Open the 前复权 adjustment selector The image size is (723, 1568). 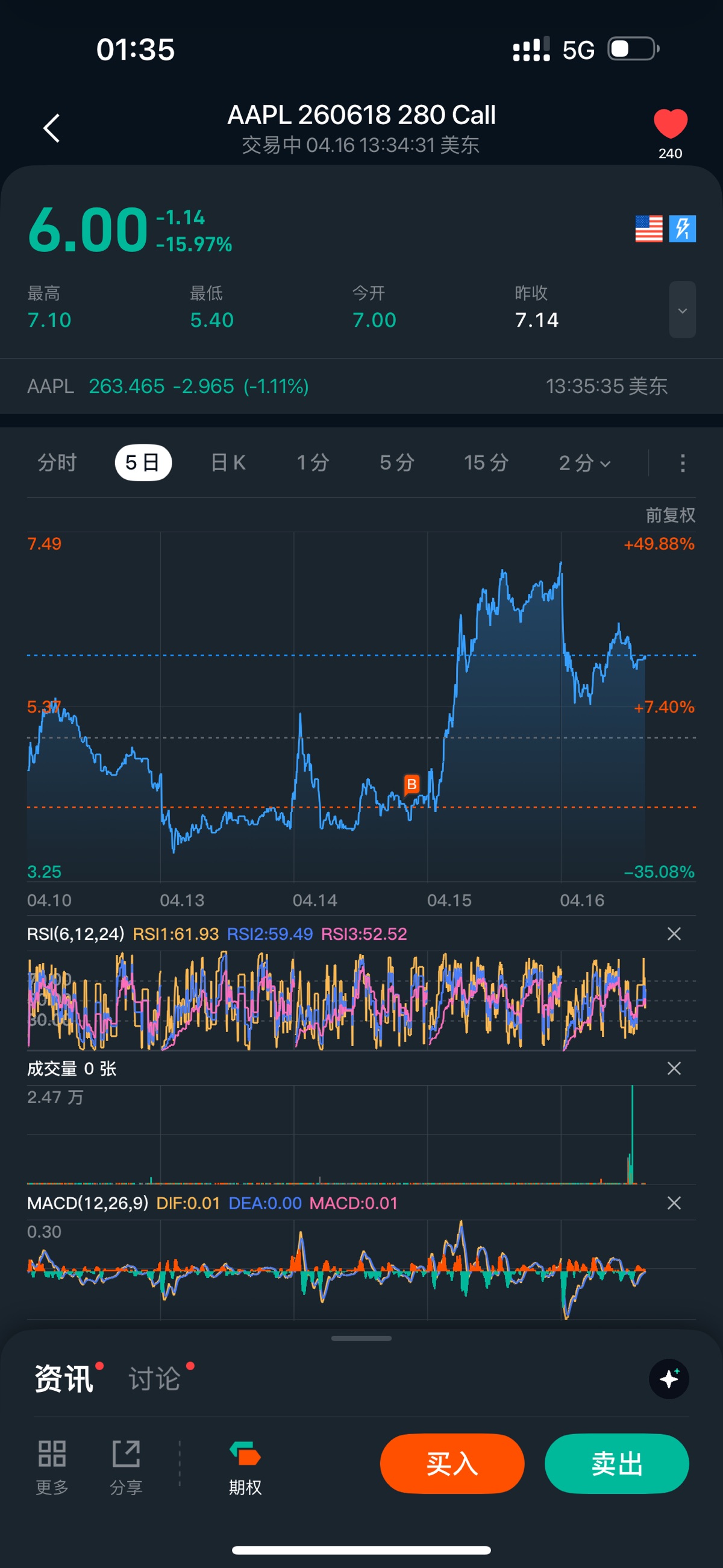point(670,515)
